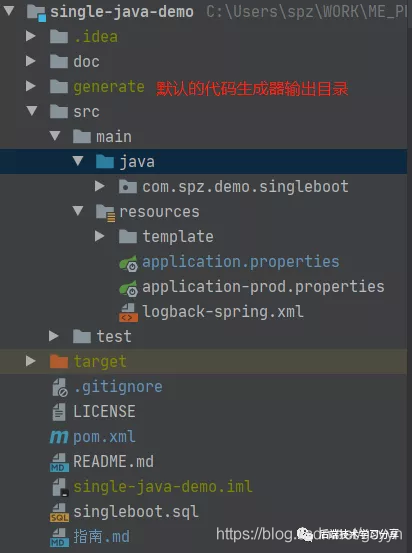Image resolution: width=412 pixels, height=553 pixels.
Task: Click the Markdown icon of README.md
Action: pos(59,463)
